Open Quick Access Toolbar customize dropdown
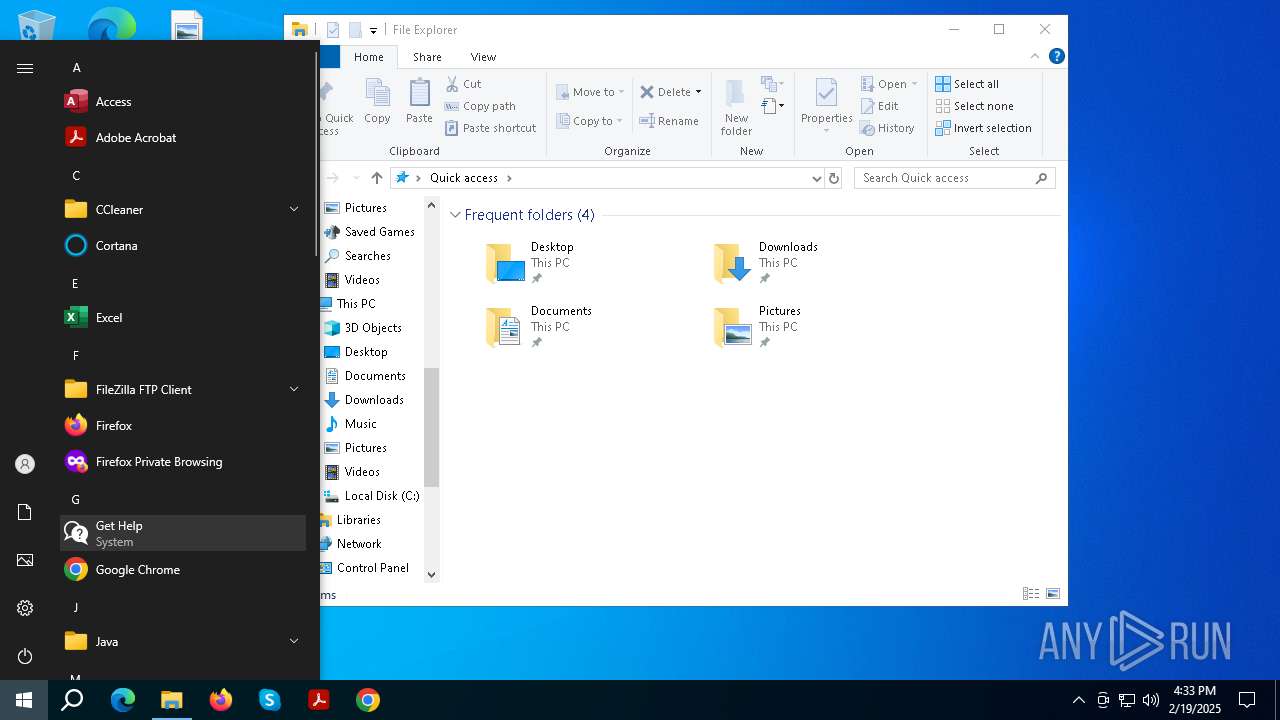The width and height of the screenshot is (1280, 720). tap(373, 31)
